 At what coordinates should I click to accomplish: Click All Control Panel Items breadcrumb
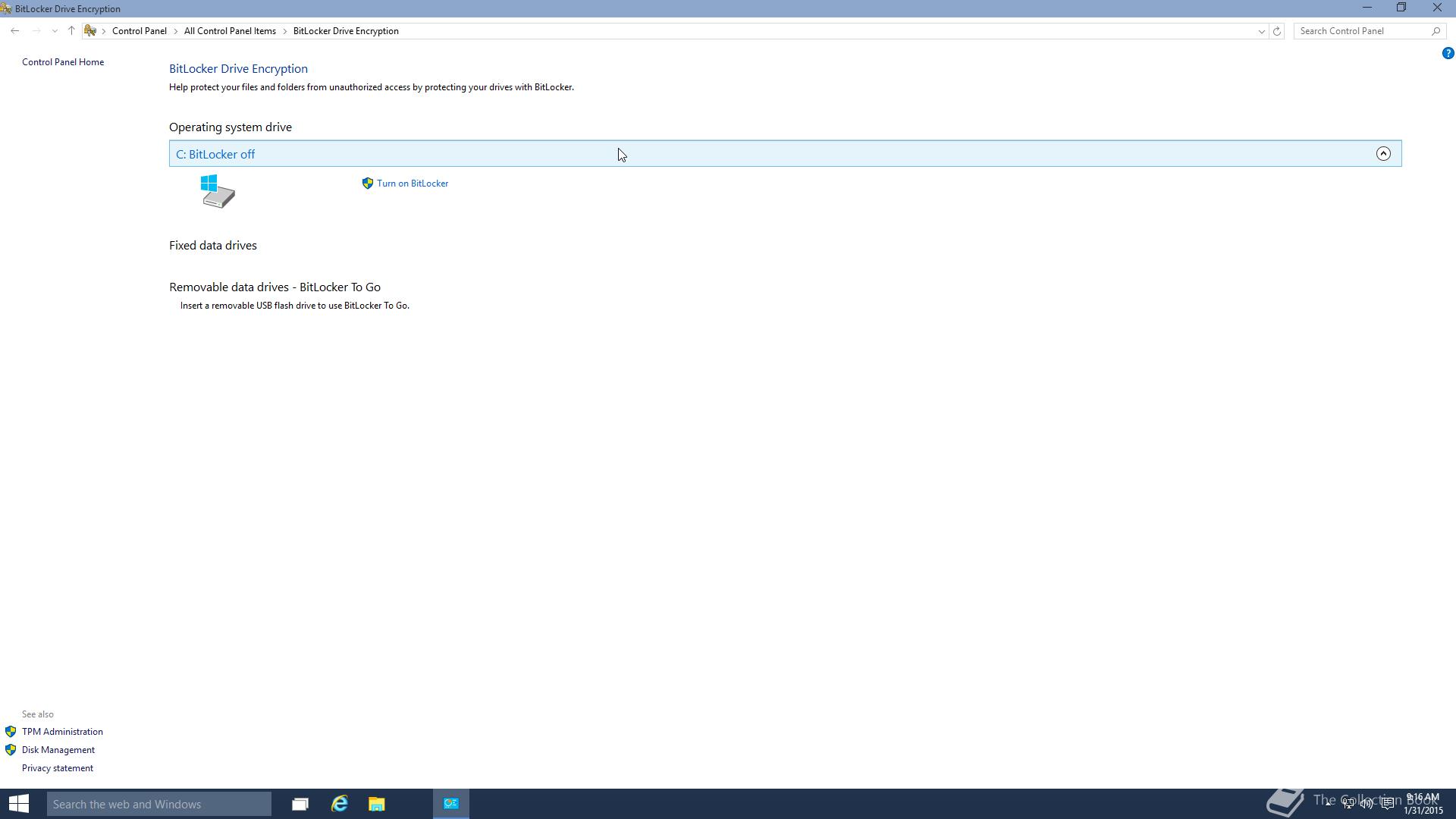click(230, 31)
